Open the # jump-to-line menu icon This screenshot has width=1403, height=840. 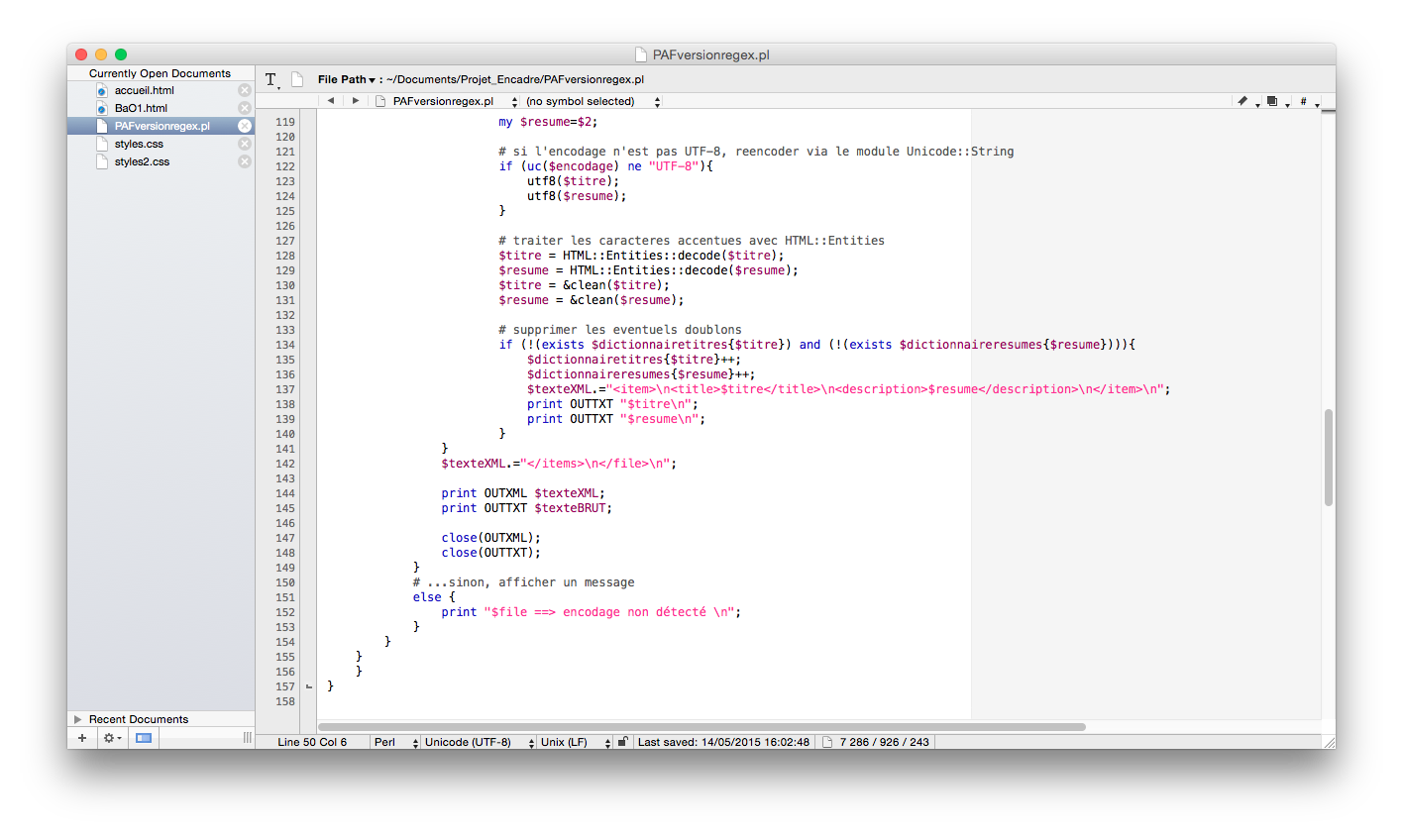pos(1307,101)
